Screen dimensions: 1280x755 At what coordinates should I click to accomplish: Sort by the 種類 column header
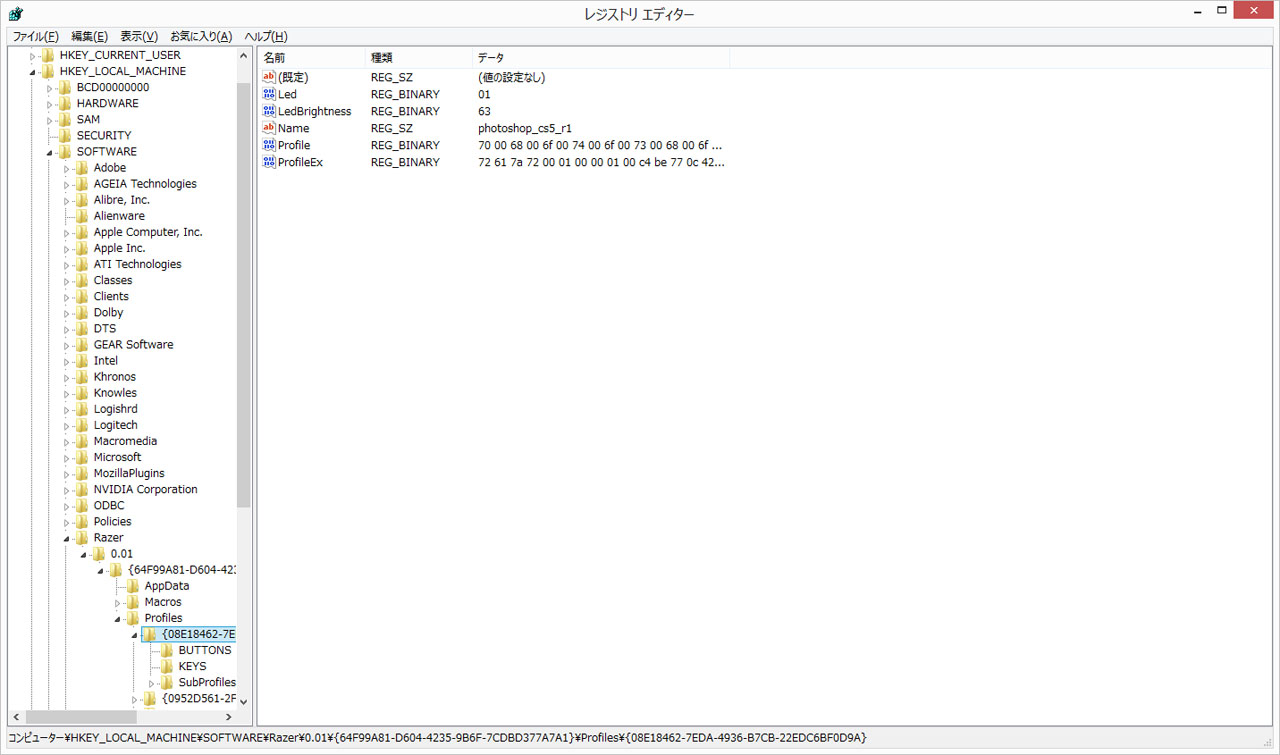[419, 58]
